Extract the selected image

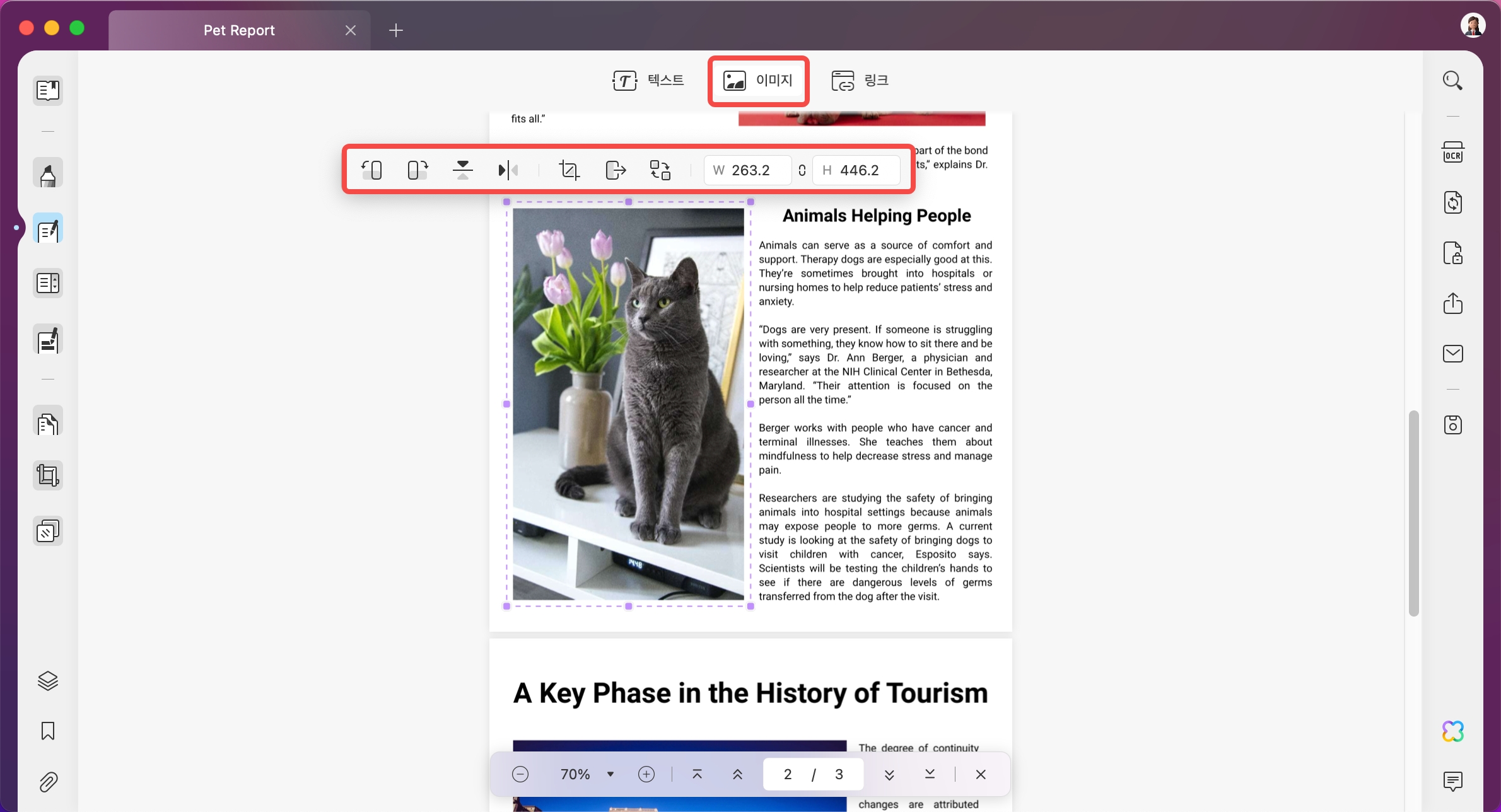point(616,170)
